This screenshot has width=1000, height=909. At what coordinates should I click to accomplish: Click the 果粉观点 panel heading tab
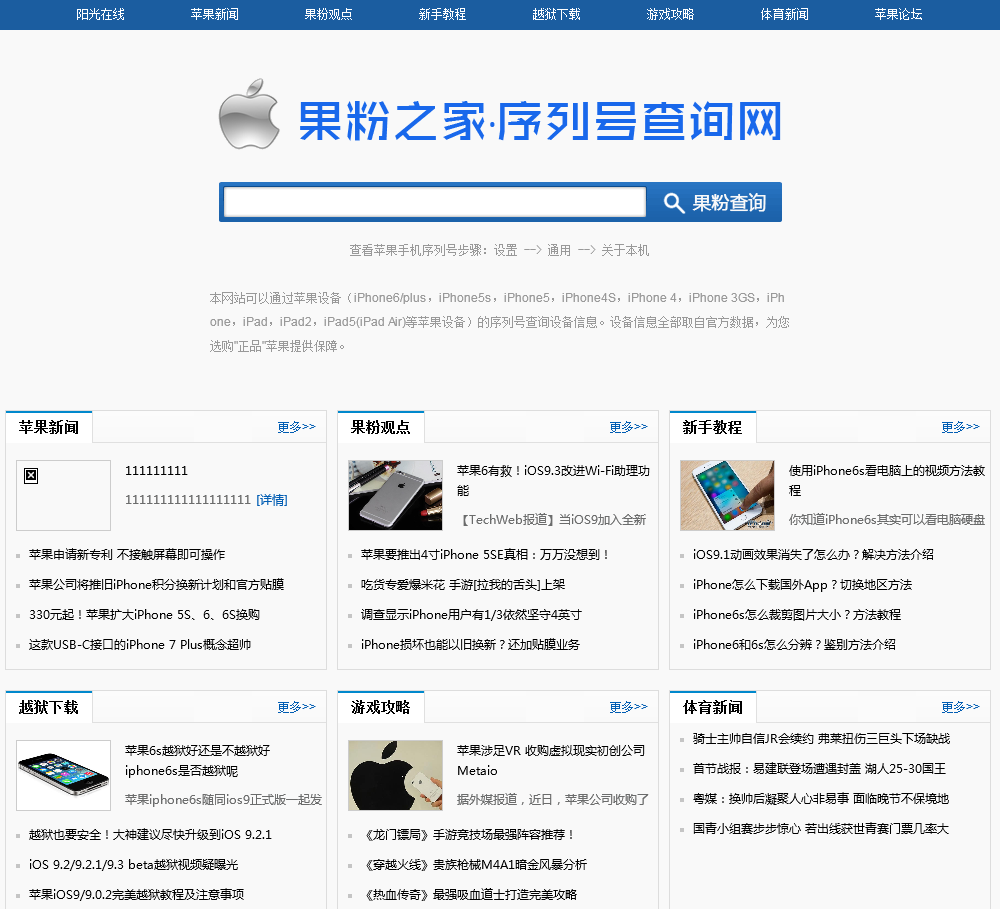click(381, 427)
